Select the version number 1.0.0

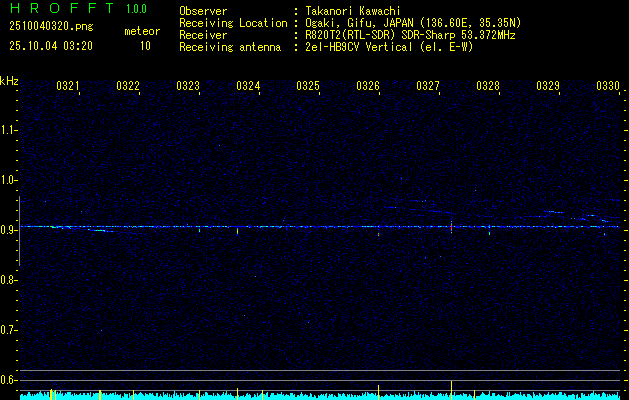point(136,9)
